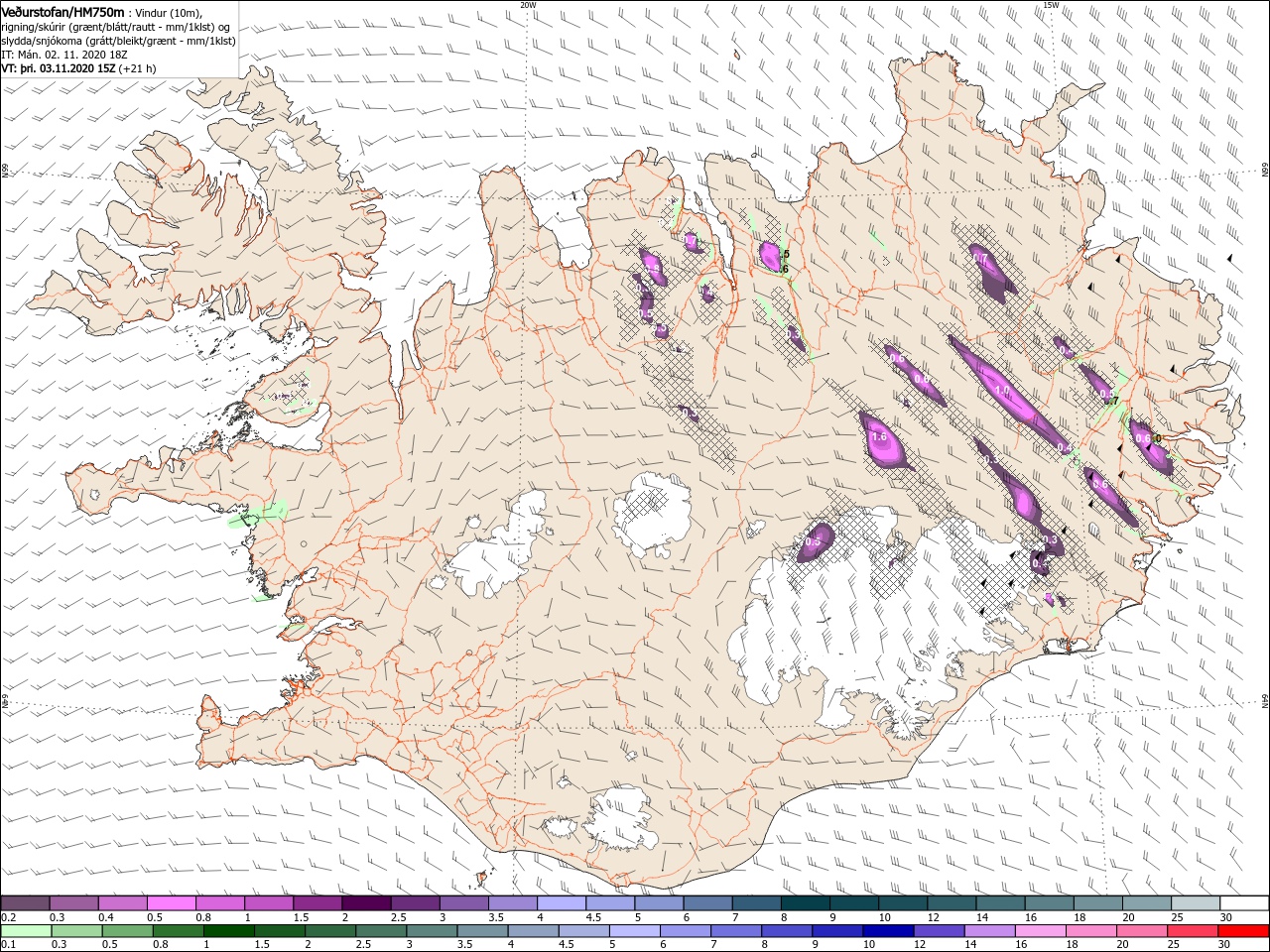Pick the bottom-row legend swatch between 3 and 3.5

(x=432, y=931)
